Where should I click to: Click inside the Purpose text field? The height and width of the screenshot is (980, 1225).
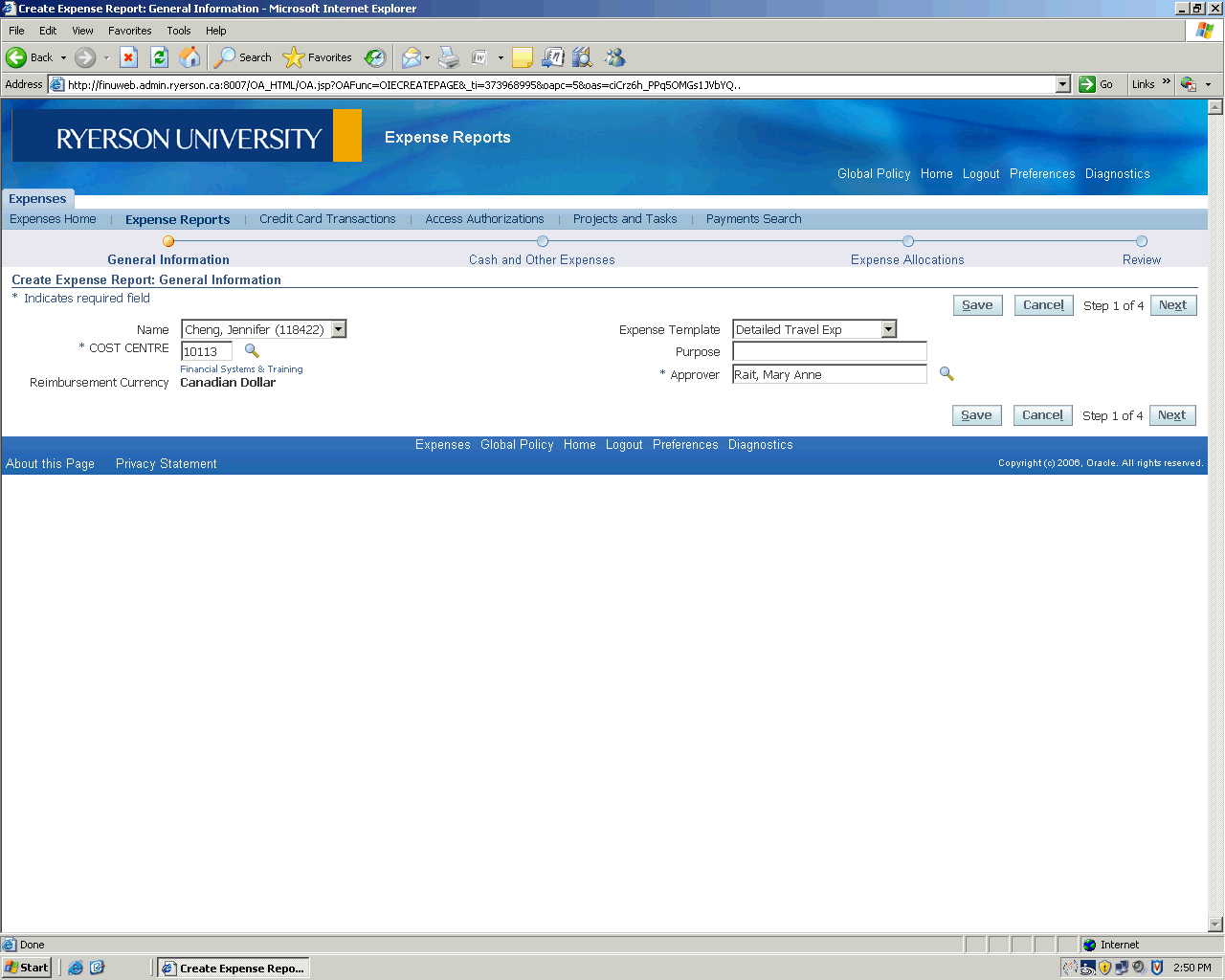click(x=829, y=351)
